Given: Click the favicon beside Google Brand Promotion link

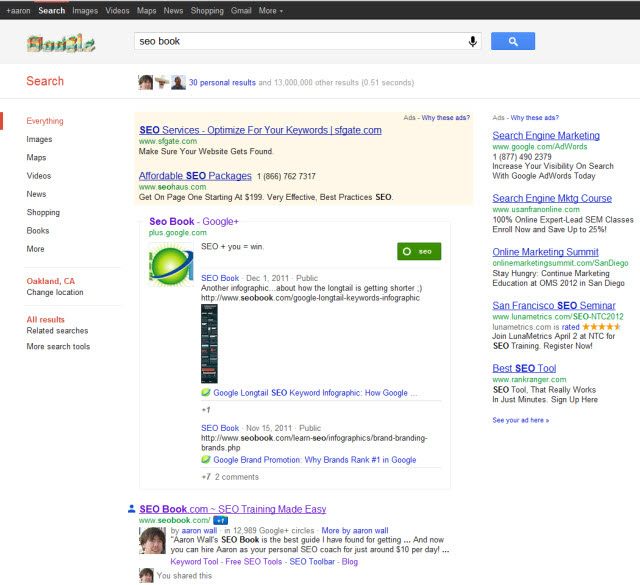Looking at the screenshot, I should coord(206,460).
